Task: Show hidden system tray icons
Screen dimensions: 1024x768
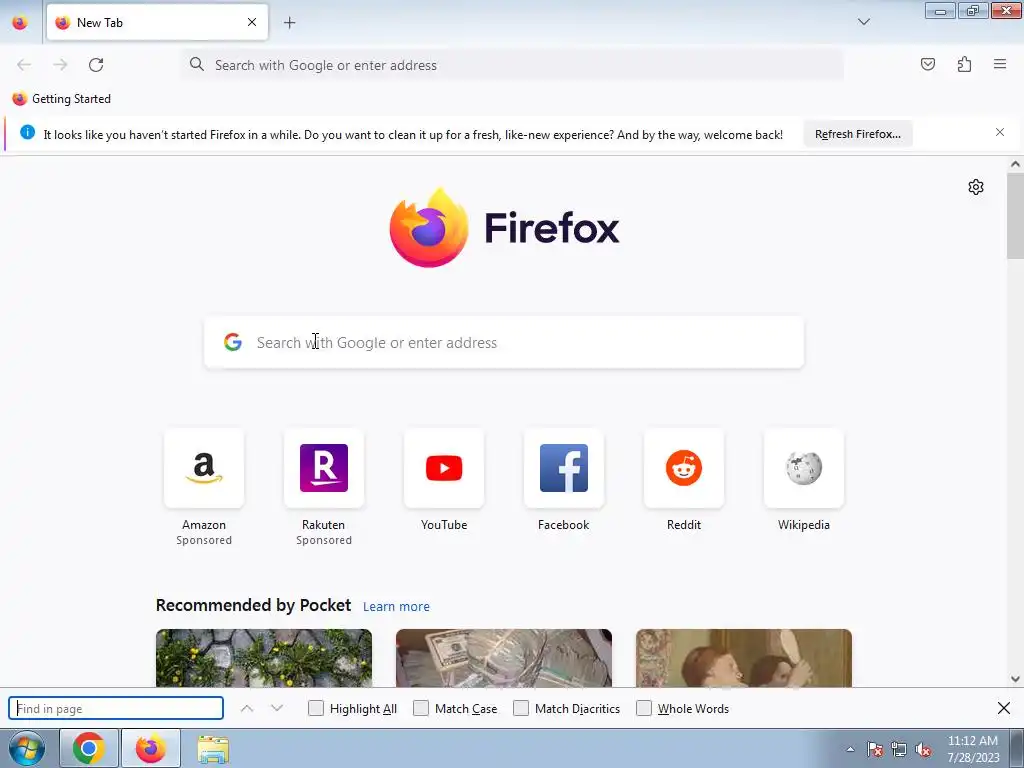Action: pyautogui.click(x=850, y=749)
